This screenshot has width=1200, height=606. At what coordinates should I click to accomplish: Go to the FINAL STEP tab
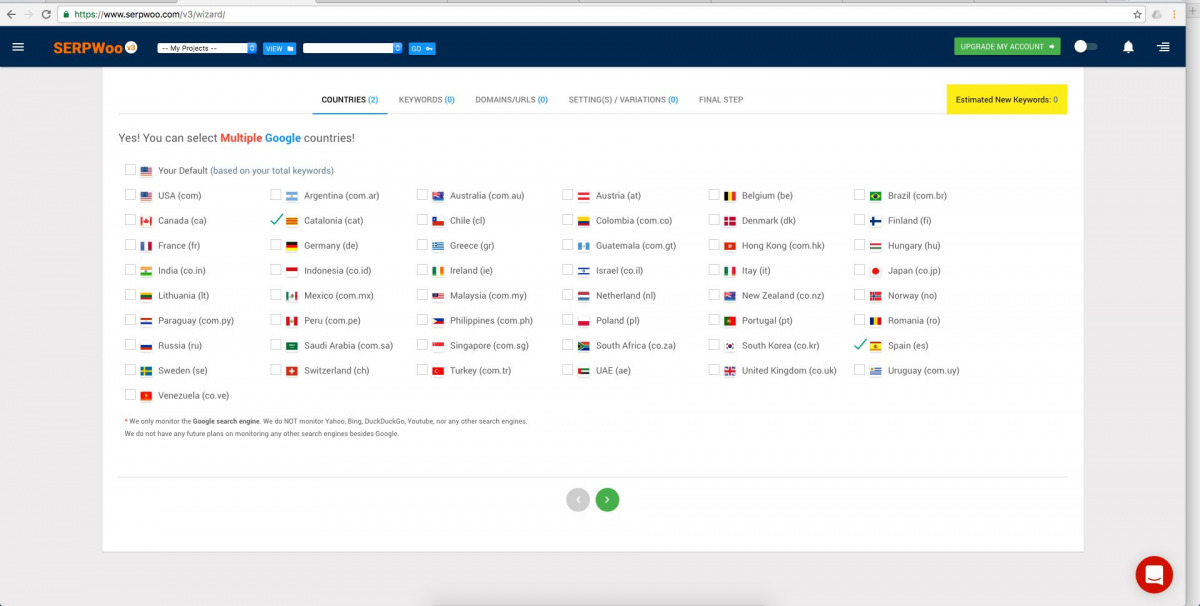[720, 100]
